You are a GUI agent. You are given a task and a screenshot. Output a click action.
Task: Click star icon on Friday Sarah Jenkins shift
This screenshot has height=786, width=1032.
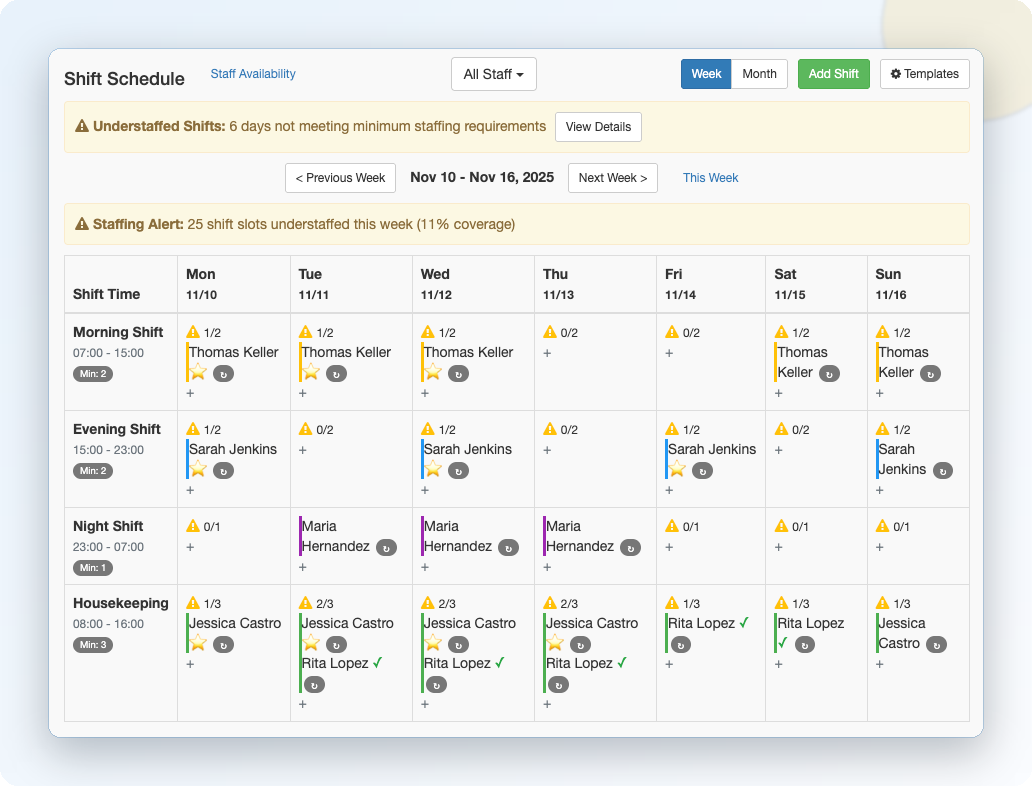pos(677,469)
